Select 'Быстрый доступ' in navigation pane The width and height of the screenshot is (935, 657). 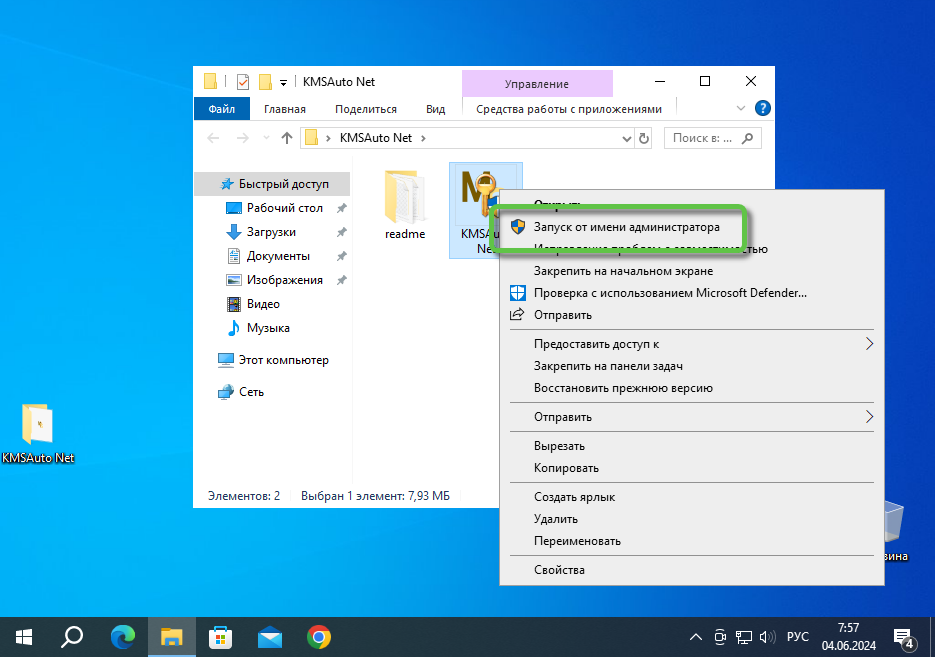(x=272, y=184)
